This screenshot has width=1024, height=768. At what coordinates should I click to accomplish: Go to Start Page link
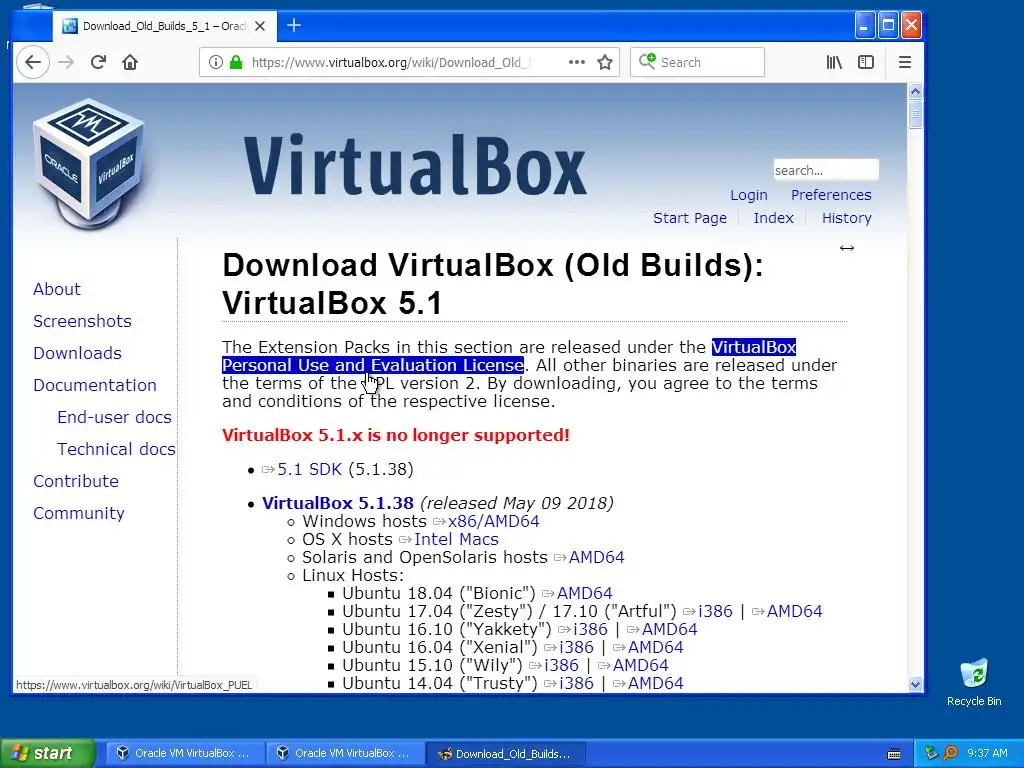click(690, 218)
